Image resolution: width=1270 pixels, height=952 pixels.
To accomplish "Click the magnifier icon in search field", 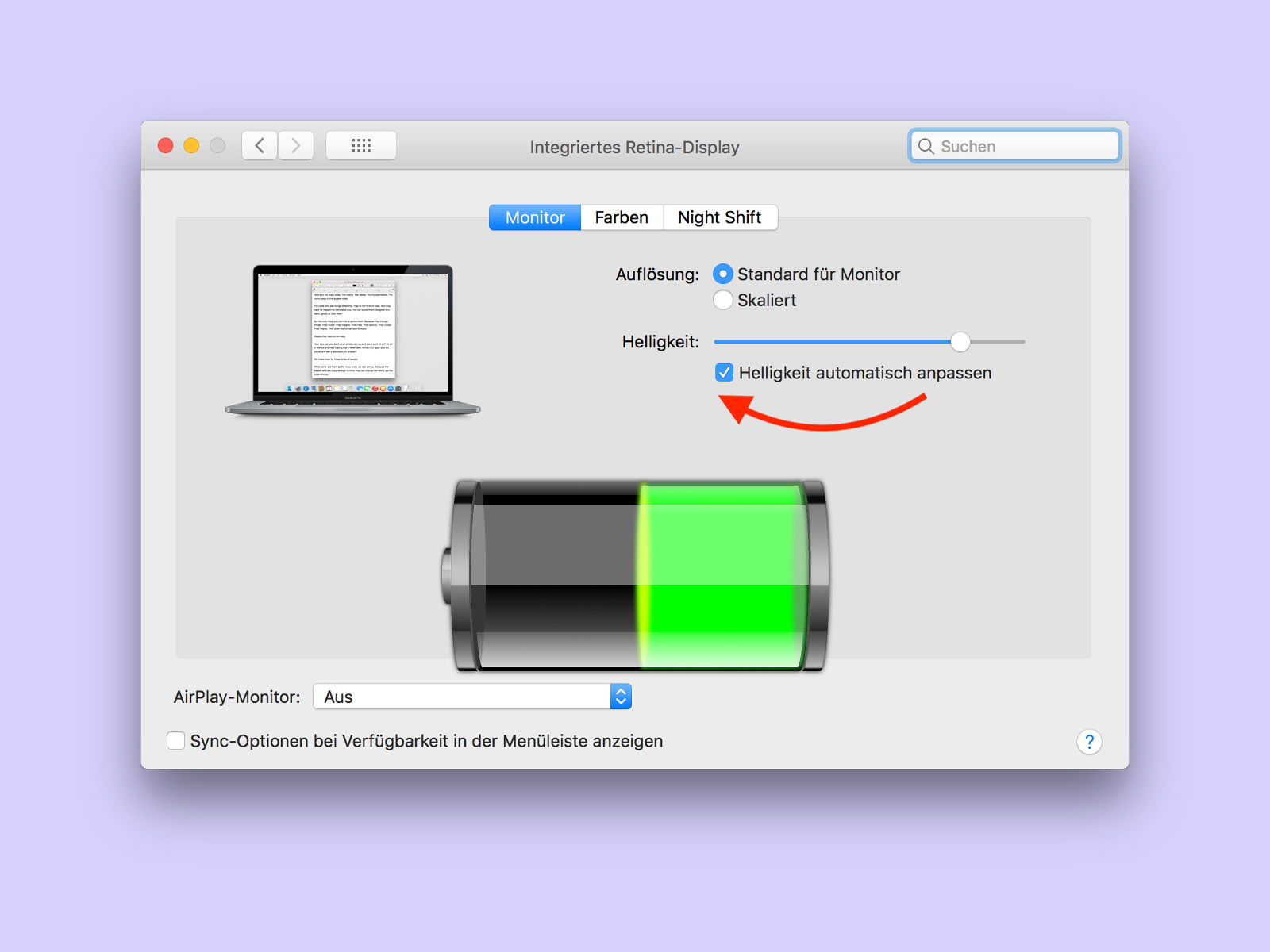I will point(926,146).
